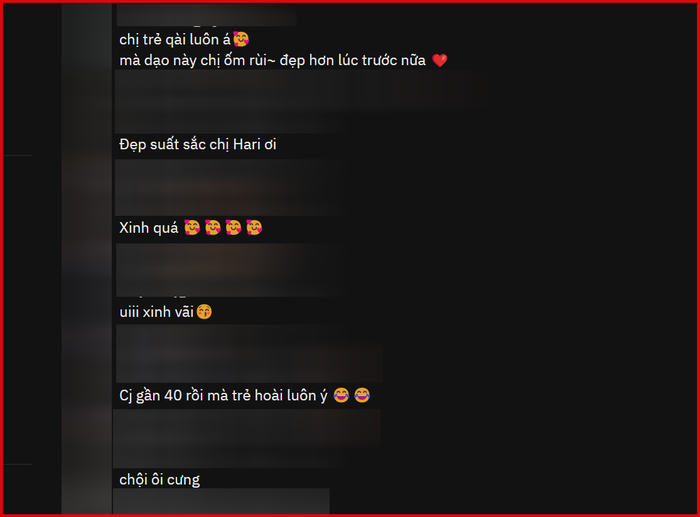
Task: Select the comment "Cj gần 40 rồi mà trẻ hoài"
Action: tap(223, 396)
